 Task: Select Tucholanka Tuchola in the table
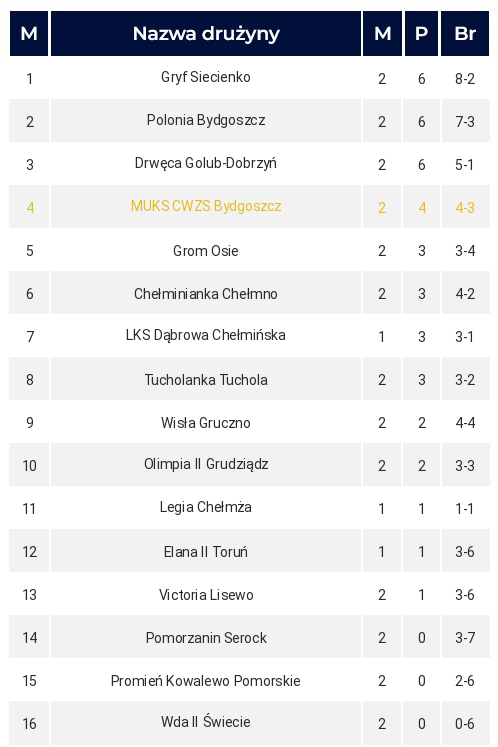tap(205, 380)
